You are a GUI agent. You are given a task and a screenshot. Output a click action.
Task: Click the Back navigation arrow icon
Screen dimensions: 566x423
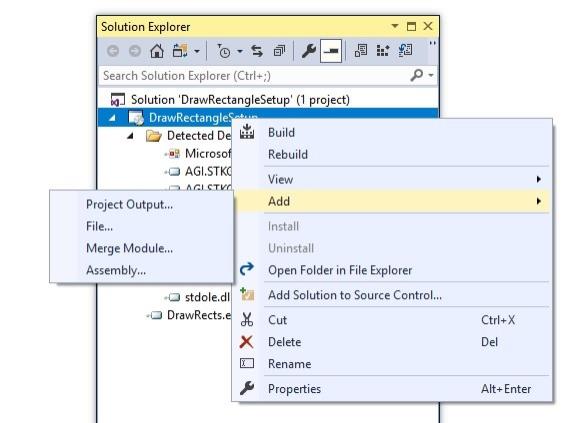click(113, 51)
